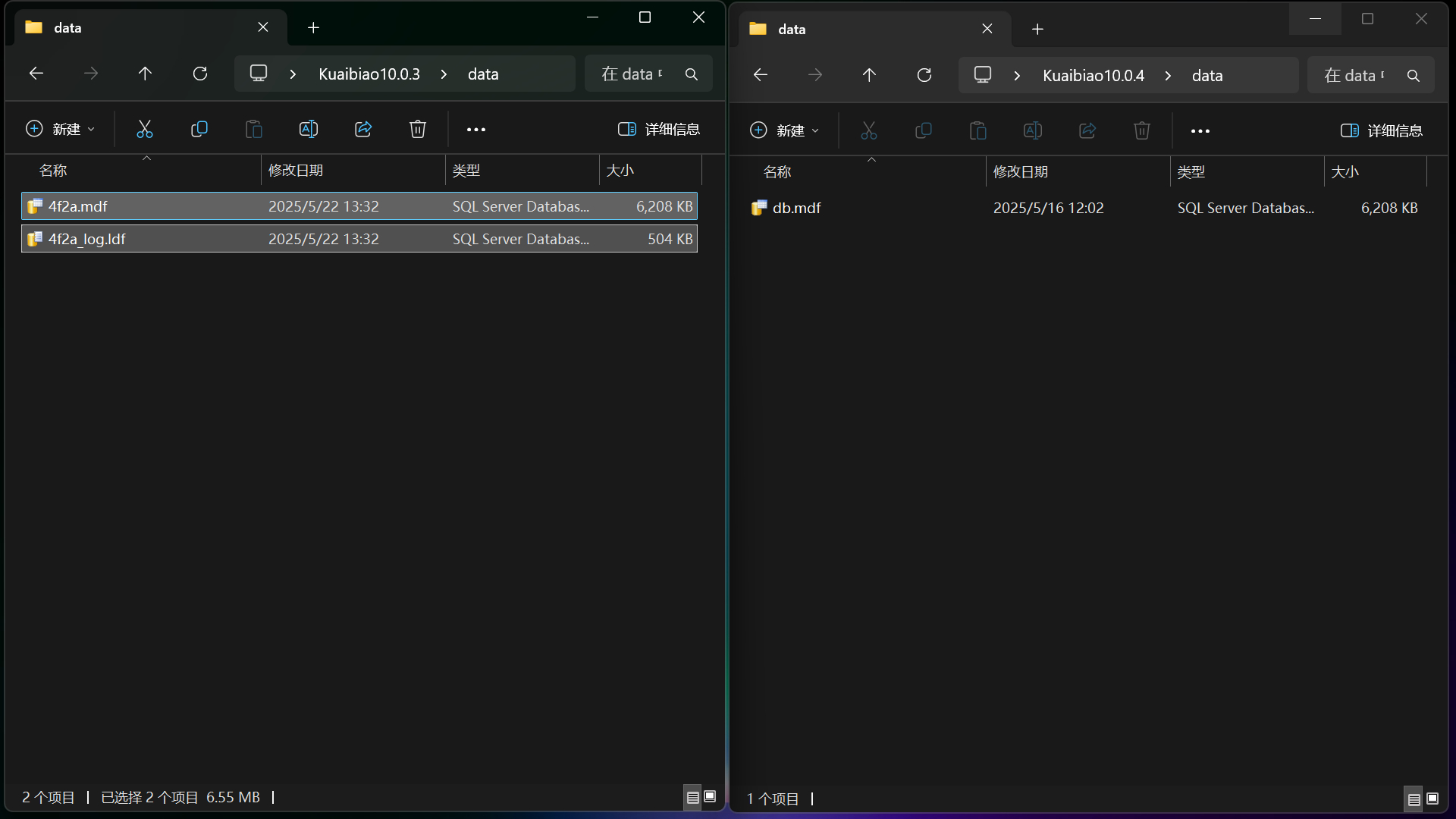Toggle 详细信息 pane in right window
The width and height of the screenshot is (1456, 819).
[x=1382, y=130]
